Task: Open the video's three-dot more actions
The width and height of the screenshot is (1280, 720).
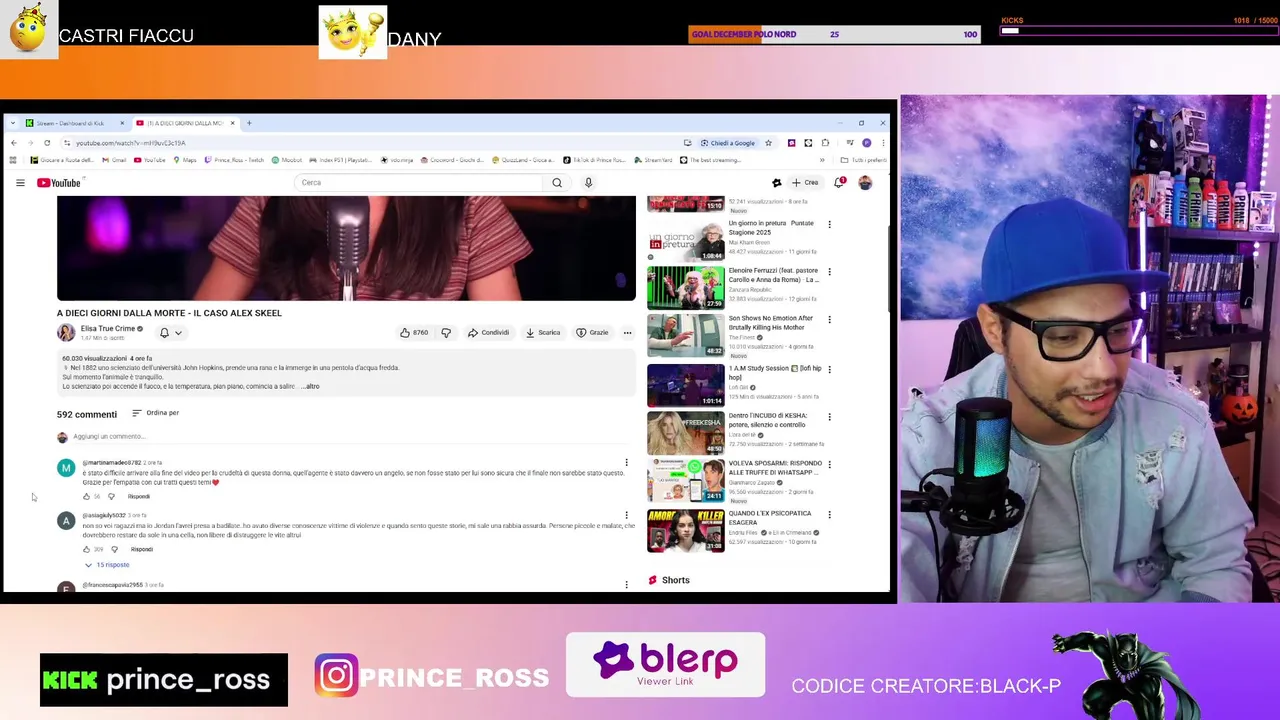Action: [627, 333]
